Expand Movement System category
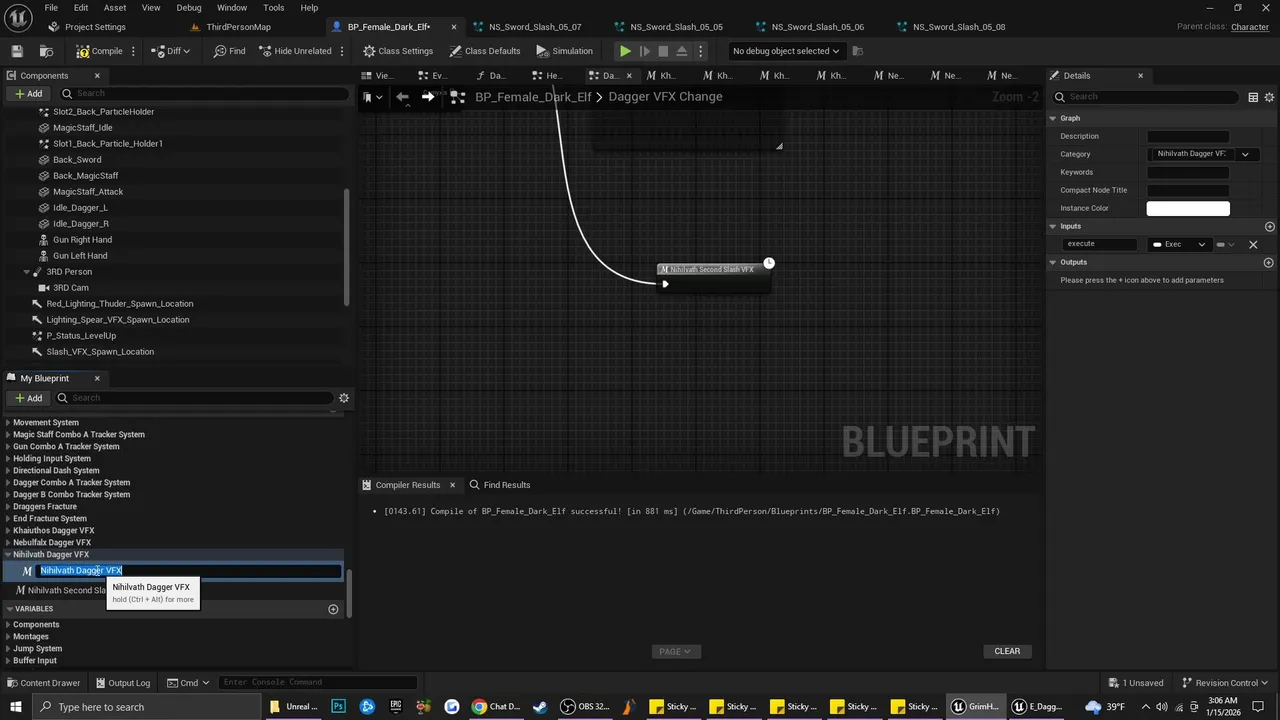This screenshot has height=720, width=1280. [8, 423]
